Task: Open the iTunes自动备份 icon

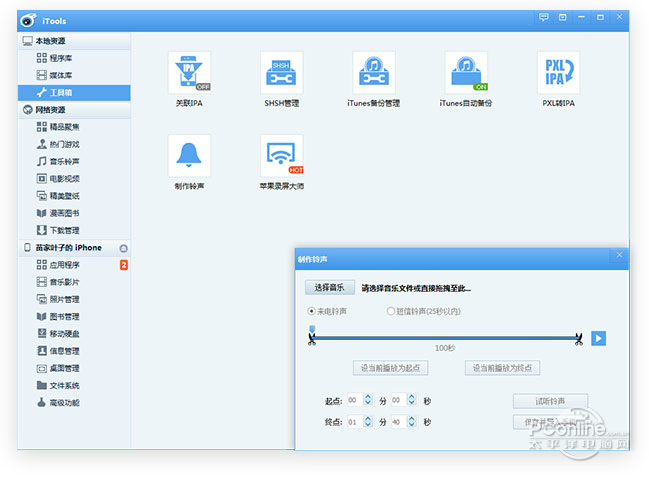Action: [x=466, y=73]
